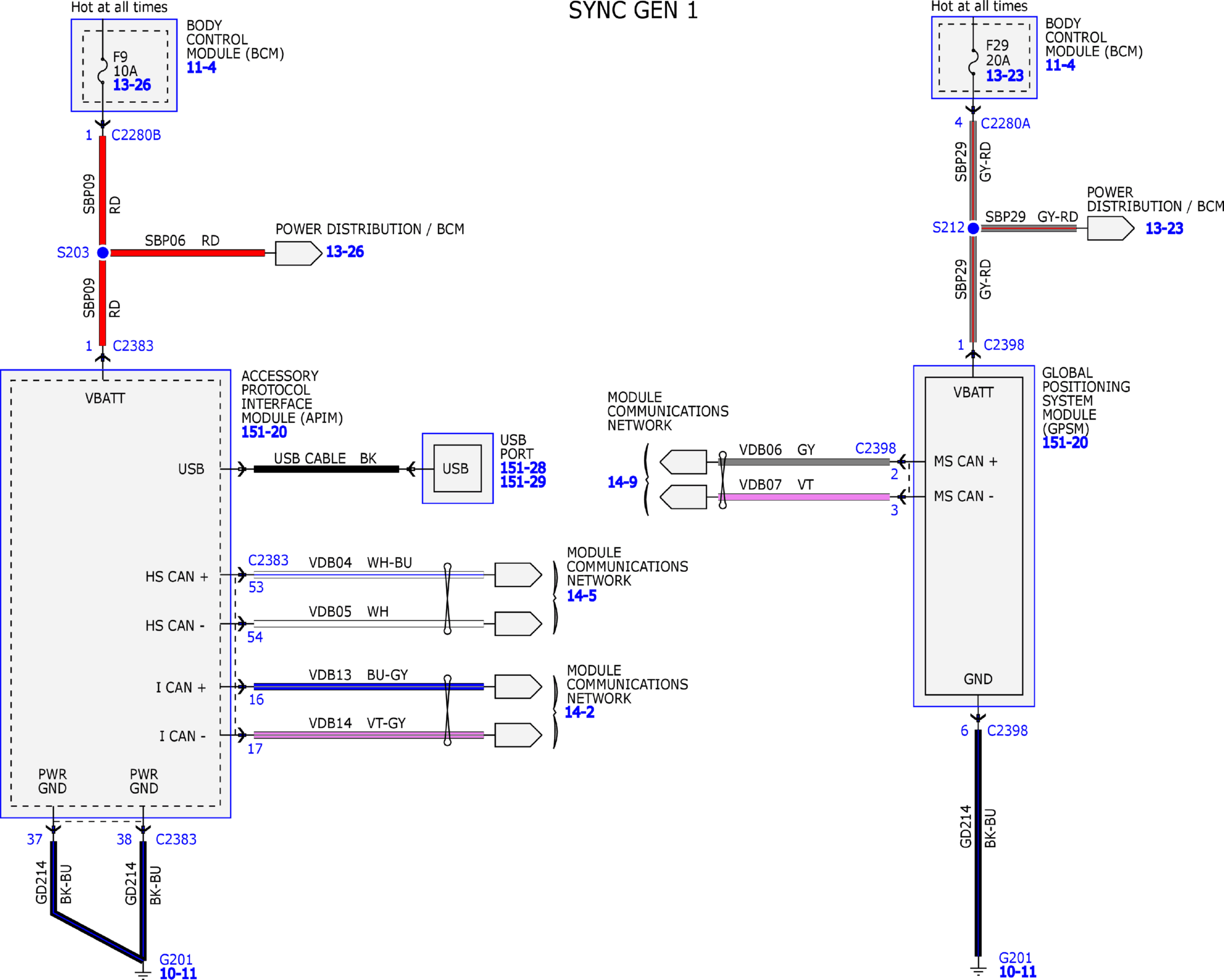Click the off-page arrow after SBP06 RD wire
The width and height of the screenshot is (1224, 980).
point(298,253)
